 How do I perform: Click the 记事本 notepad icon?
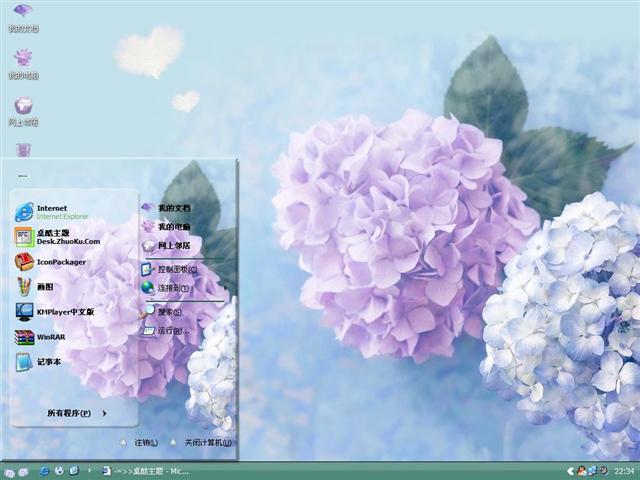(24, 362)
